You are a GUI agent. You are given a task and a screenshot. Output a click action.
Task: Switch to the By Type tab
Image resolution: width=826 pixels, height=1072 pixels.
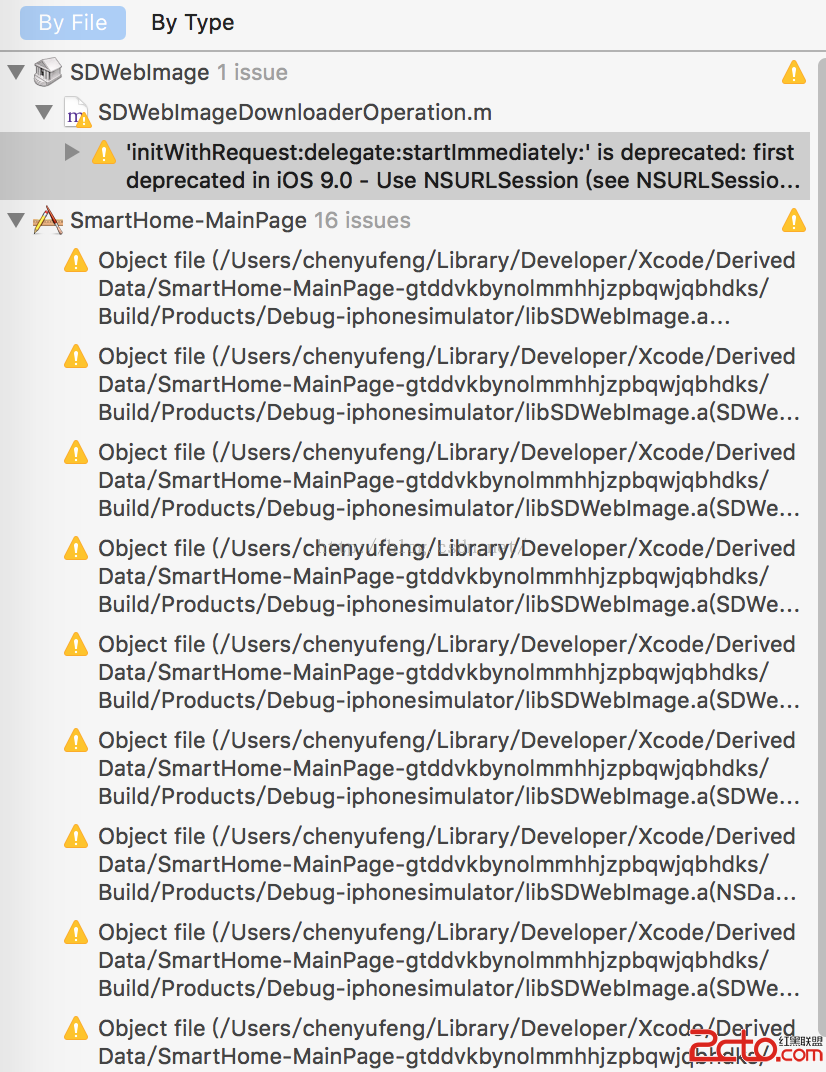coord(192,23)
